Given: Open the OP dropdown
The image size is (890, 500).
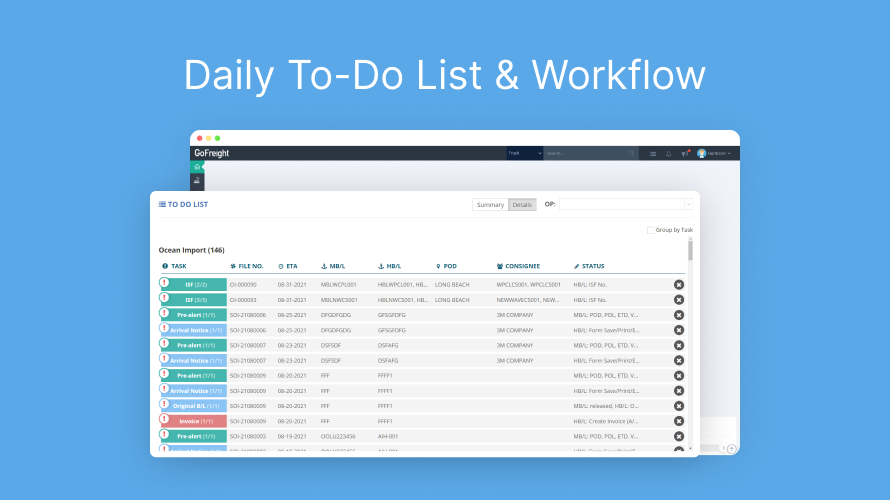Looking at the screenshot, I should coord(625,204).
